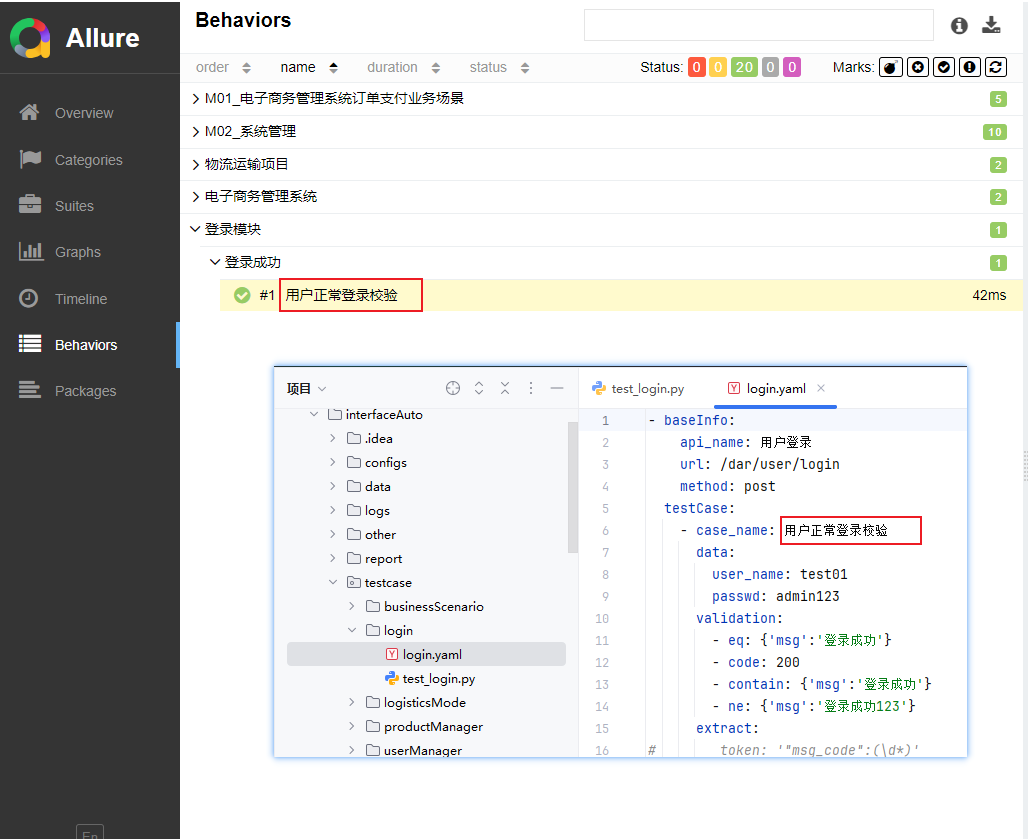Toggle the failed status filter (red 0)
The image size is (1028, 839).
click(696, 68)
